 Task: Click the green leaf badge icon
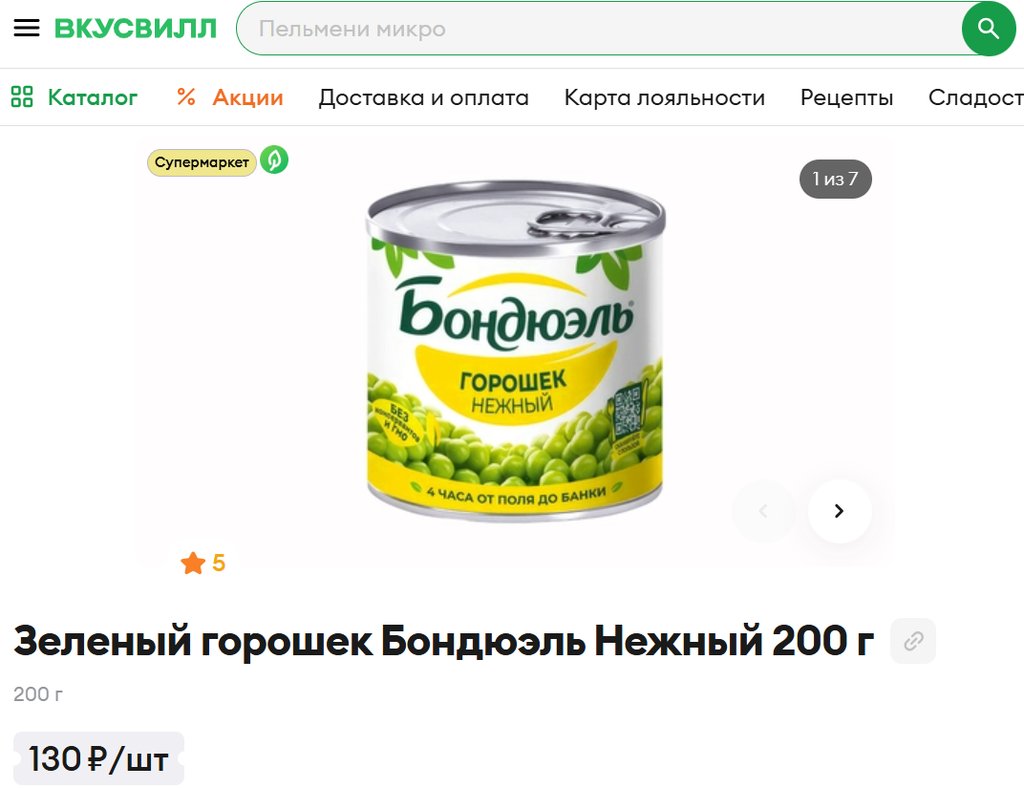tap(274, 160)
